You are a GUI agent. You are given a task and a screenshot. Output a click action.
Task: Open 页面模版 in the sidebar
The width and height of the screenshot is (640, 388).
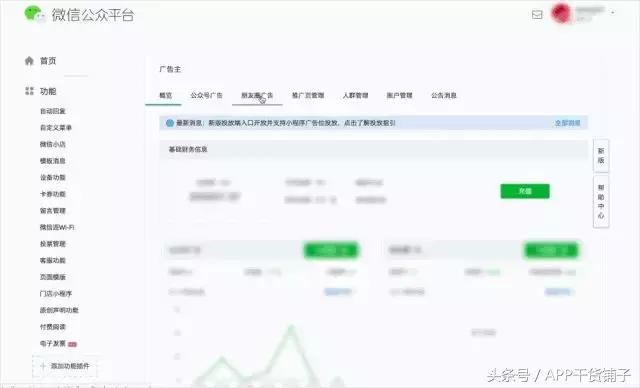coord(53,277)
